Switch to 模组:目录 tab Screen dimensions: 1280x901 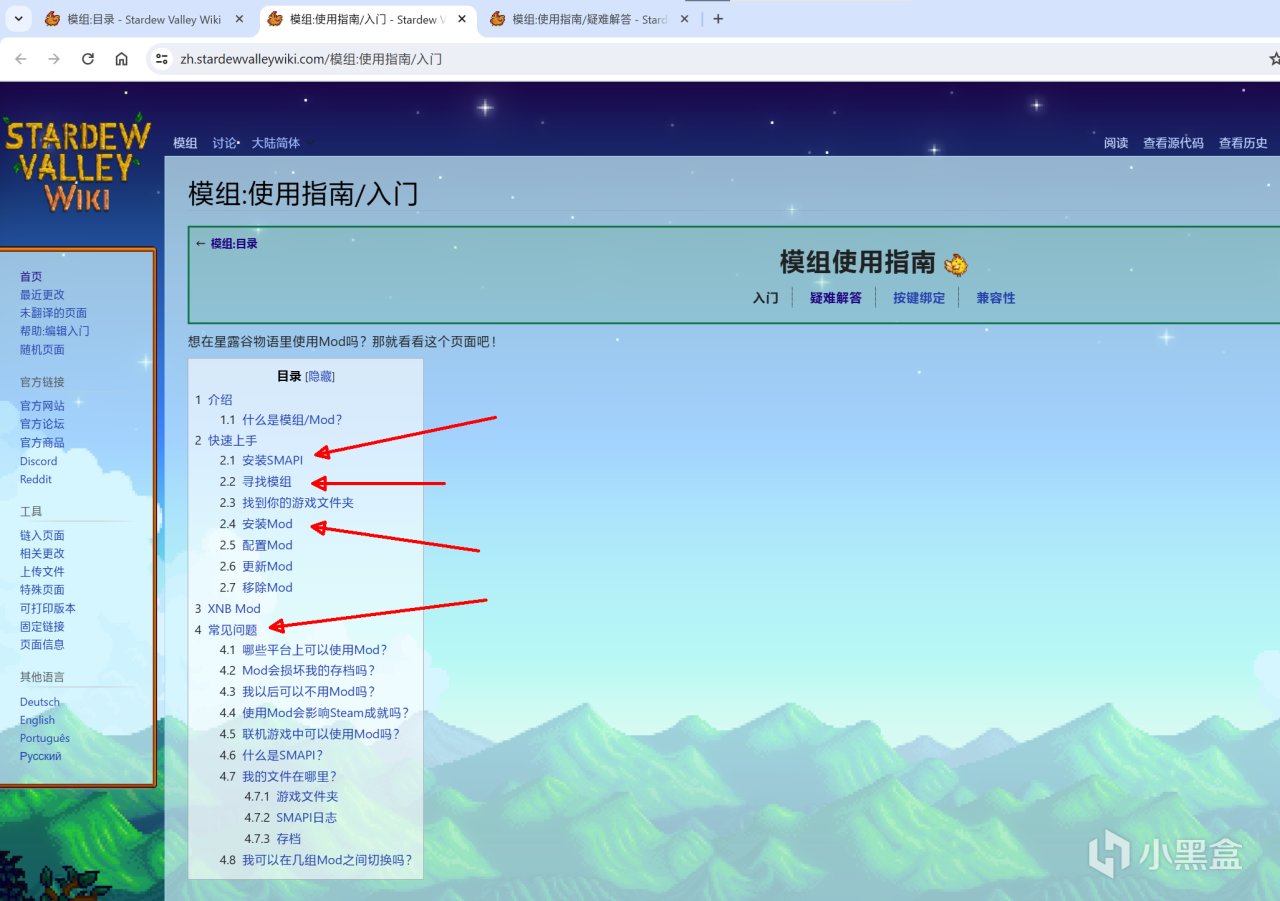pyautogui.click(x=145, y=19)
